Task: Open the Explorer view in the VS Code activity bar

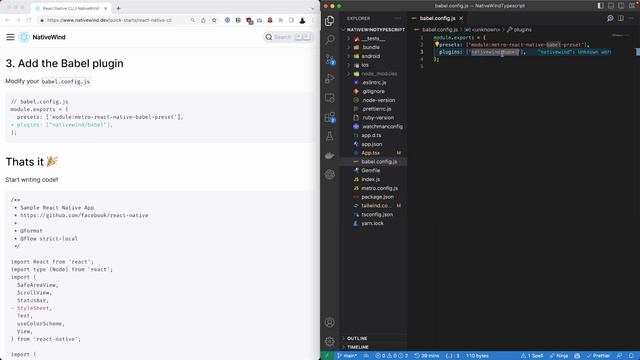Action: click(330, 20)
